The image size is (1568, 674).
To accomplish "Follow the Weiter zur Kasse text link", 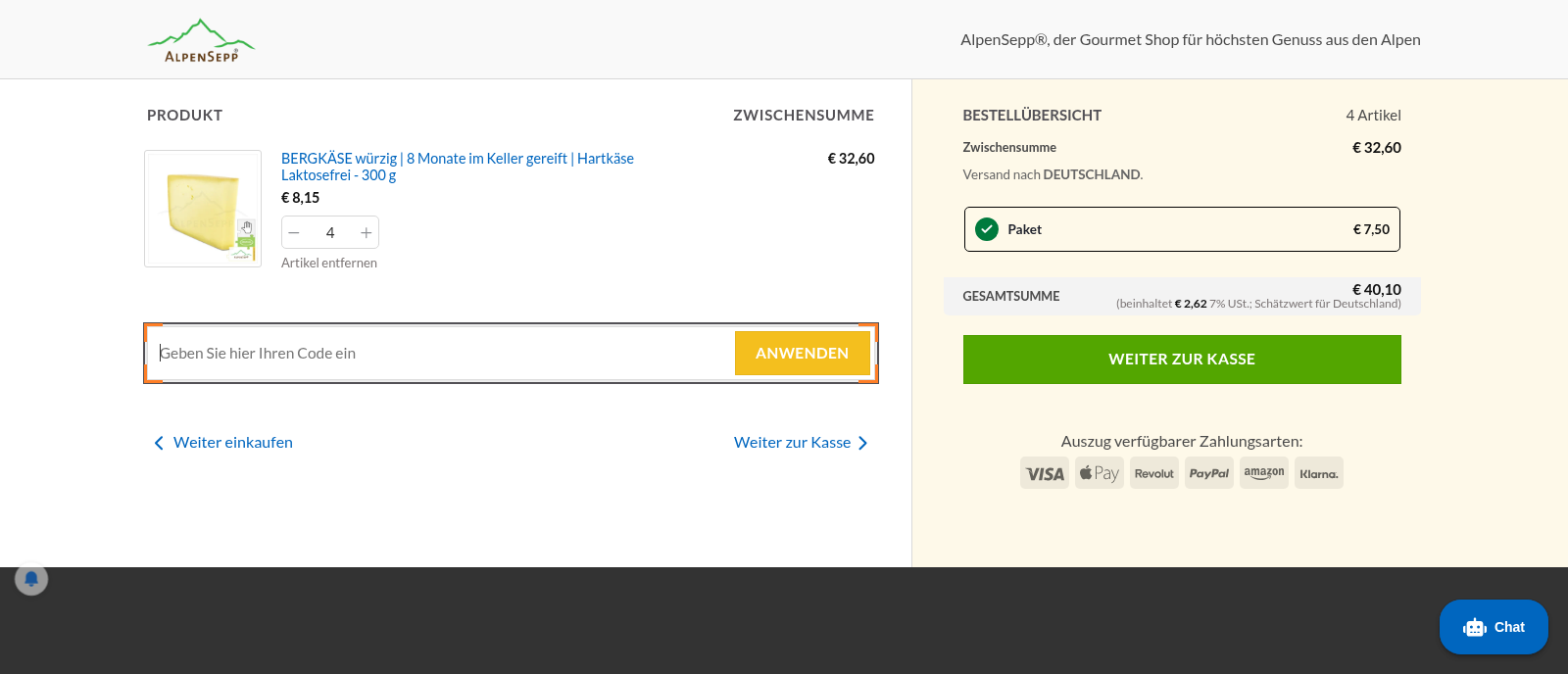I will (x=801, y=443).
